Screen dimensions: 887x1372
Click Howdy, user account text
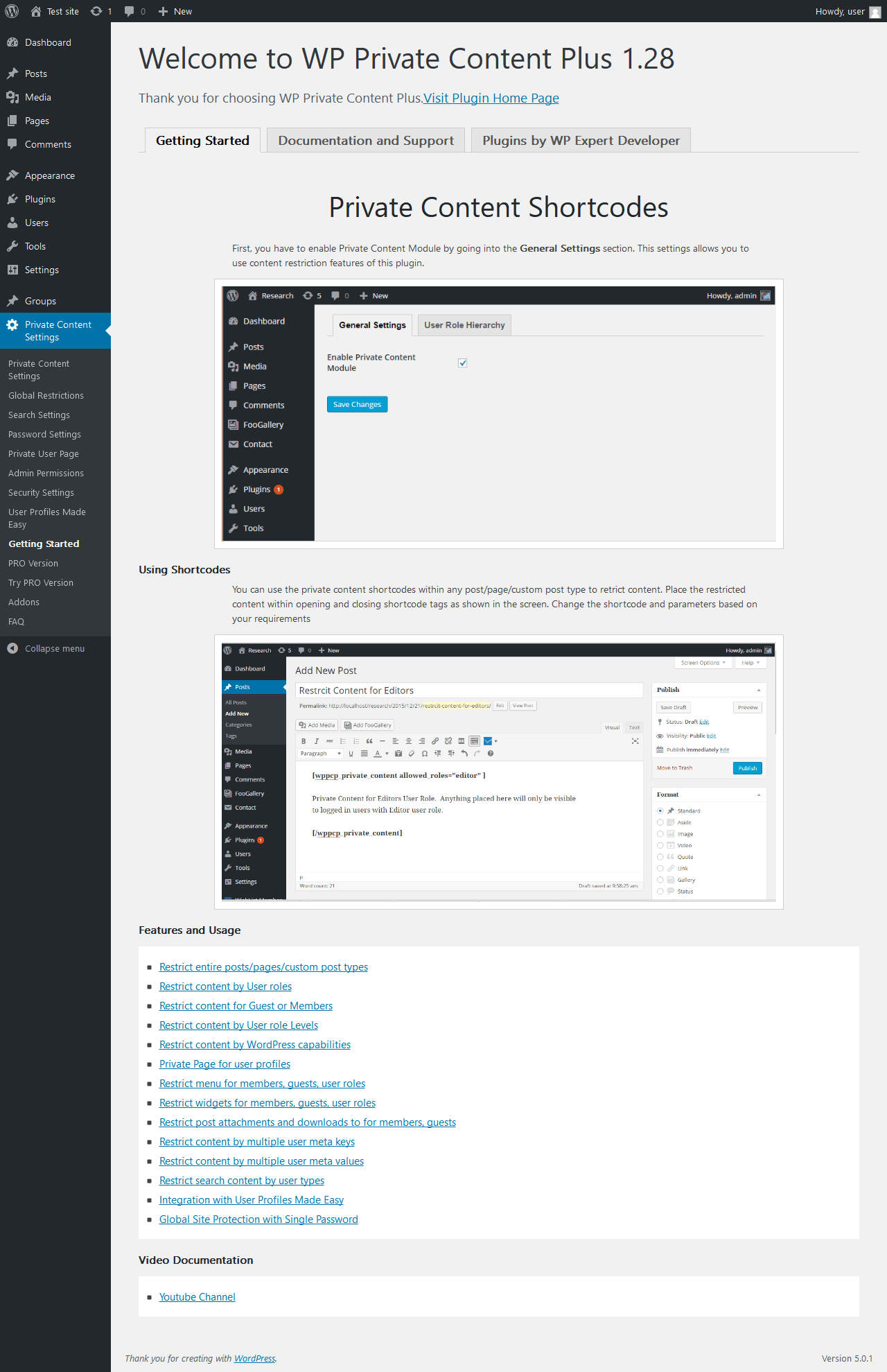[840, 11]
